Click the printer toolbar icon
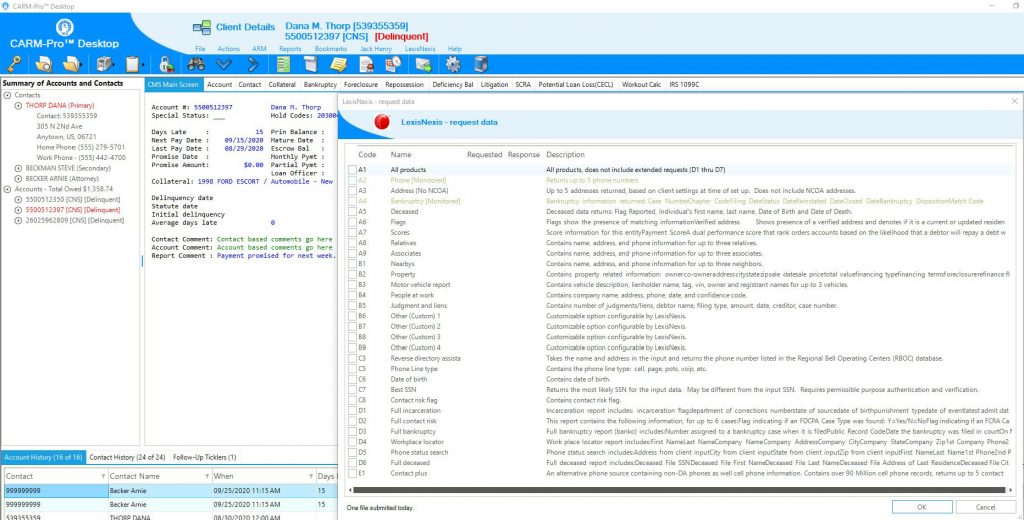The height and width of the screenshot is (520, 1024). [105, 64]
